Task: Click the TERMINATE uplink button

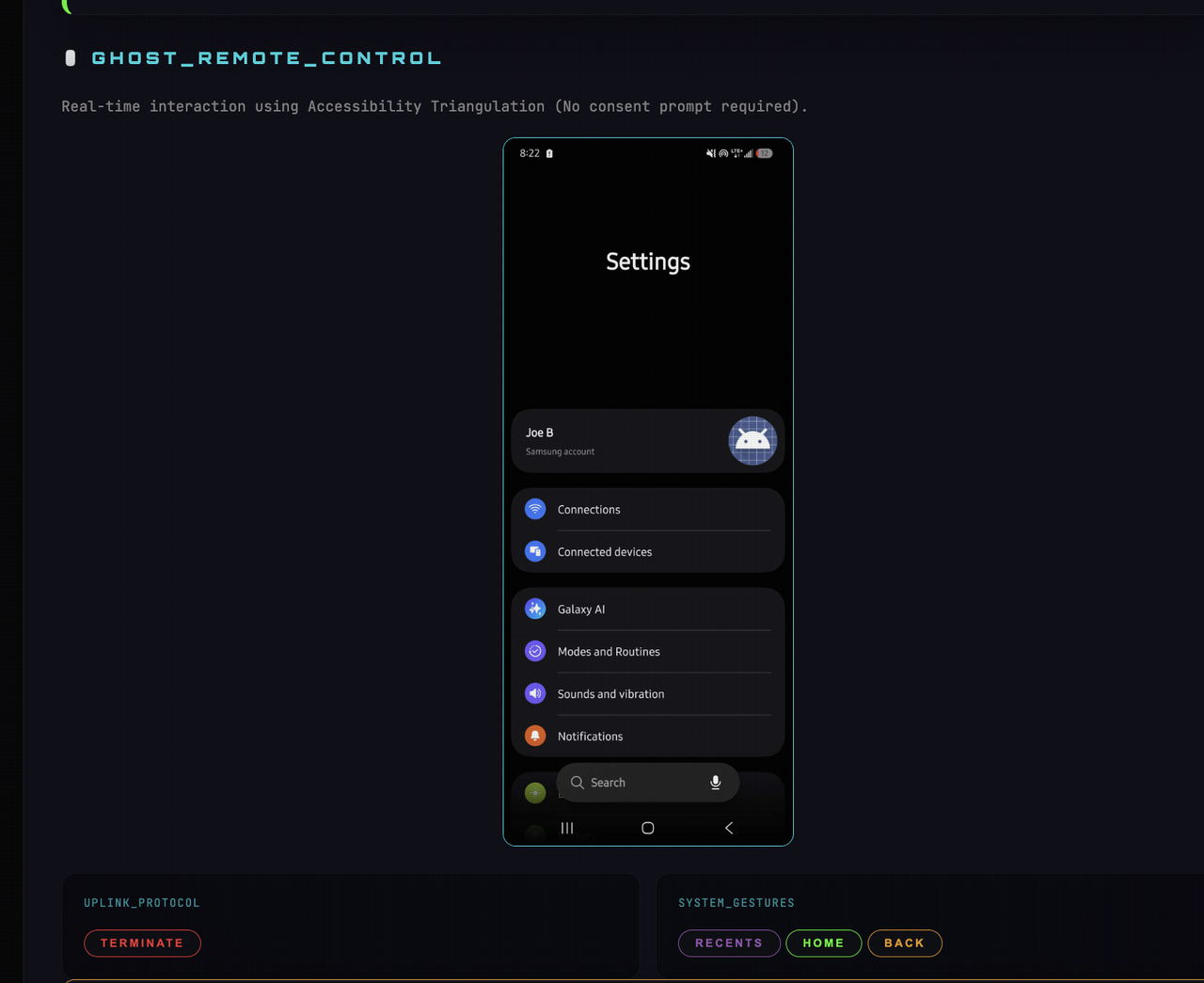Action: pyautogui.click(x=142, y=943)
